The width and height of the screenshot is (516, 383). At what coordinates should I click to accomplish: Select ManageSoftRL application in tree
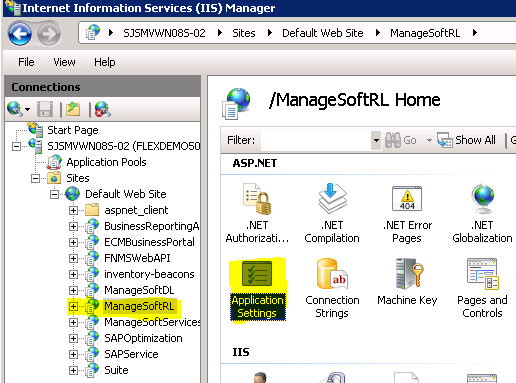tap(139, 306)
